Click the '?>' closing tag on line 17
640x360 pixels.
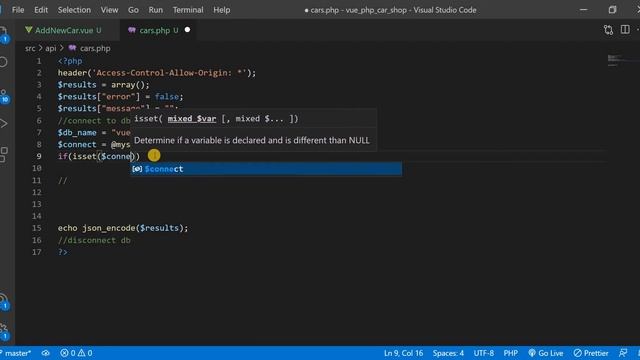click(62, 252)
